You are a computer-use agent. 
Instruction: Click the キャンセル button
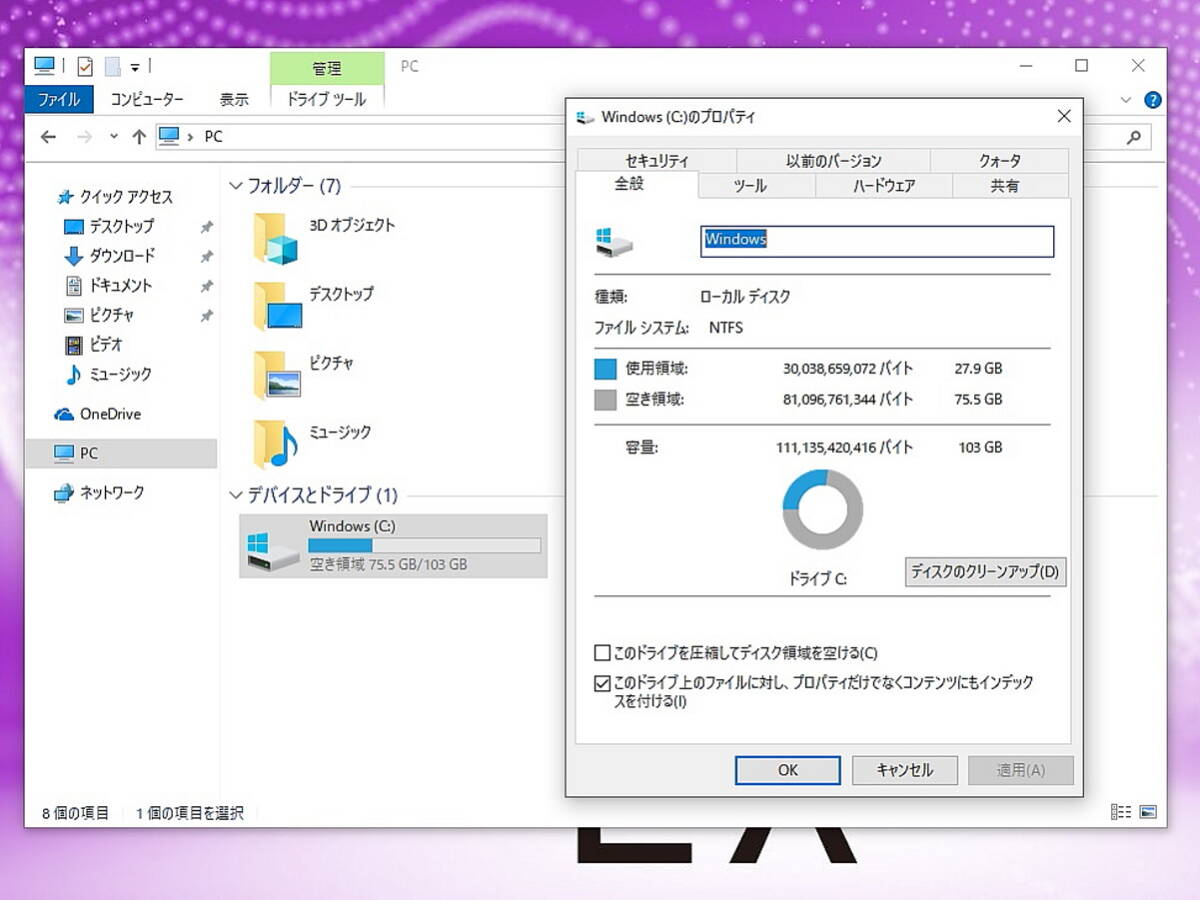(x=904, y=770)
